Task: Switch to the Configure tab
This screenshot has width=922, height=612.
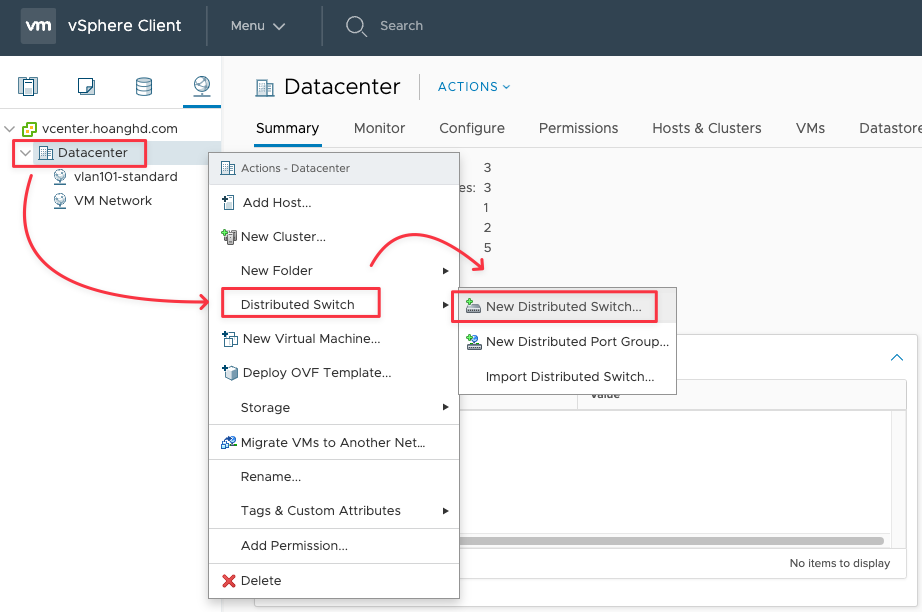Action: 472,128
